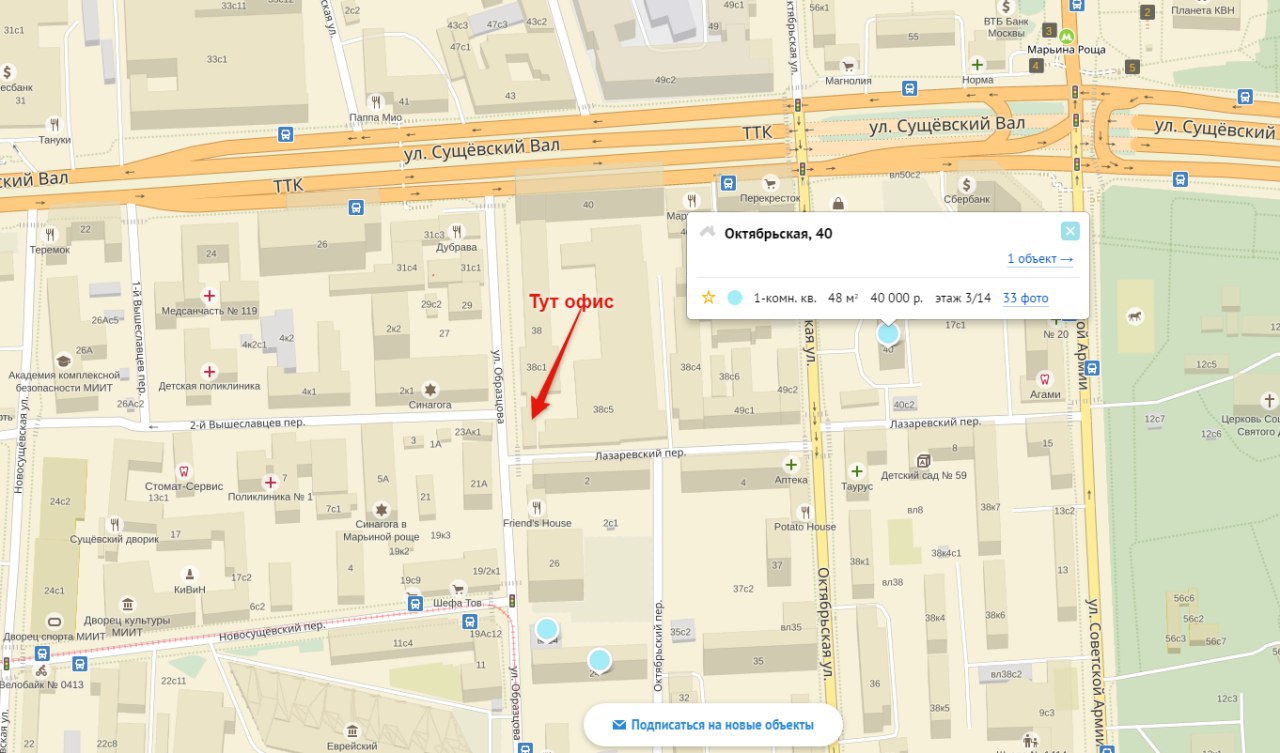Viewport: 1280px width, 753px height.
Task: Click the Дворец культуры МИИТ museum icon
Action: pos(127,604)
